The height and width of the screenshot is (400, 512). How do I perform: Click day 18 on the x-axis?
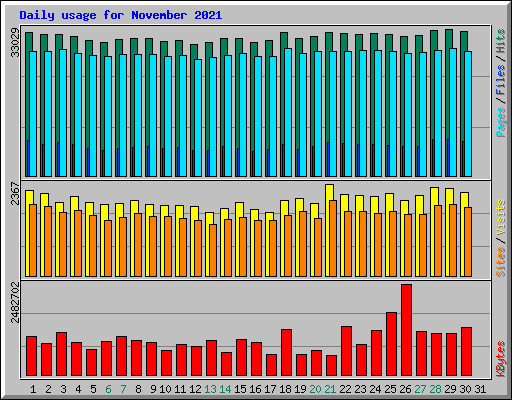pos(285,389)
